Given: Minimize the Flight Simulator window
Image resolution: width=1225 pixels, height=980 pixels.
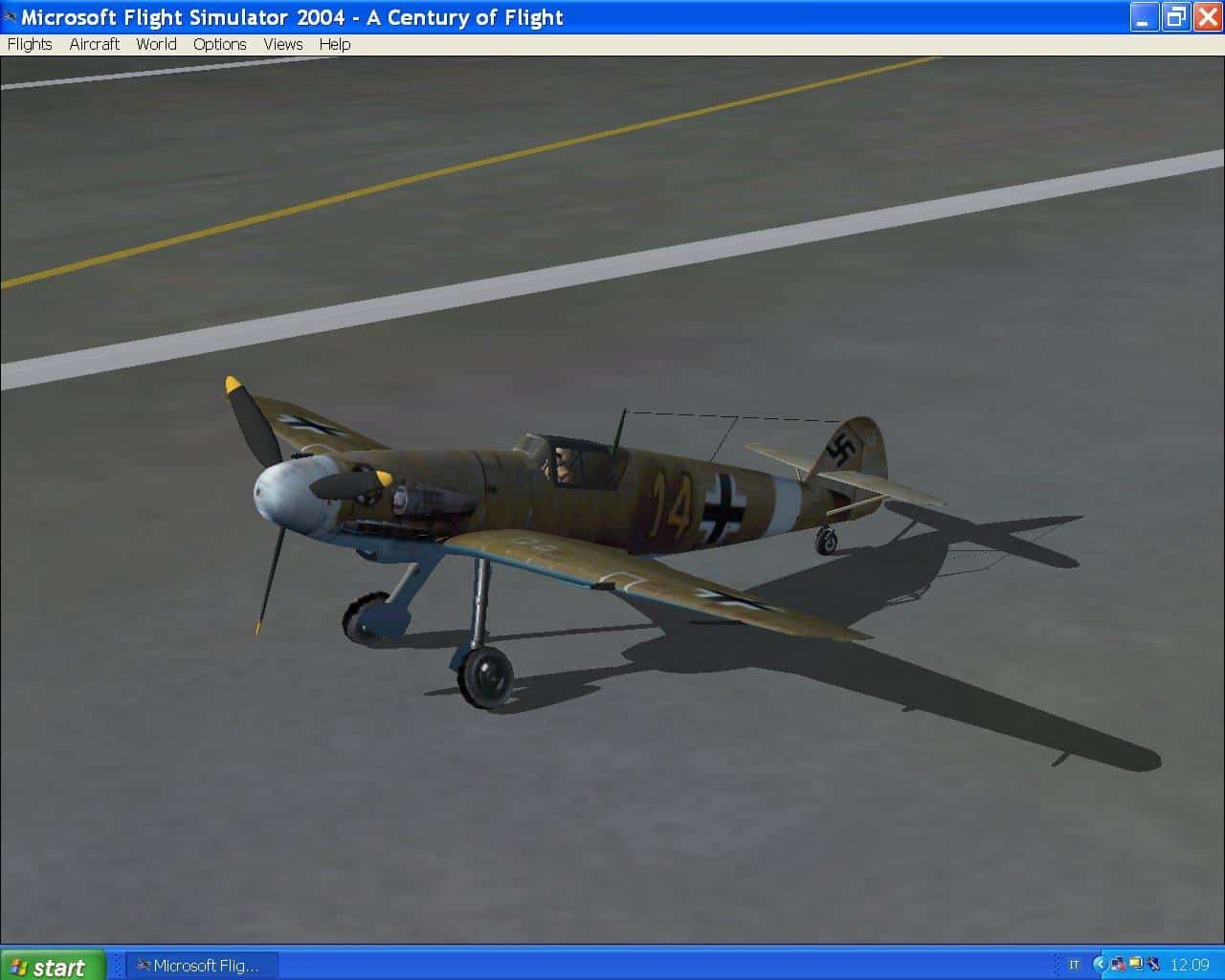Looking at the screenshot, I should coord(1145,16).
